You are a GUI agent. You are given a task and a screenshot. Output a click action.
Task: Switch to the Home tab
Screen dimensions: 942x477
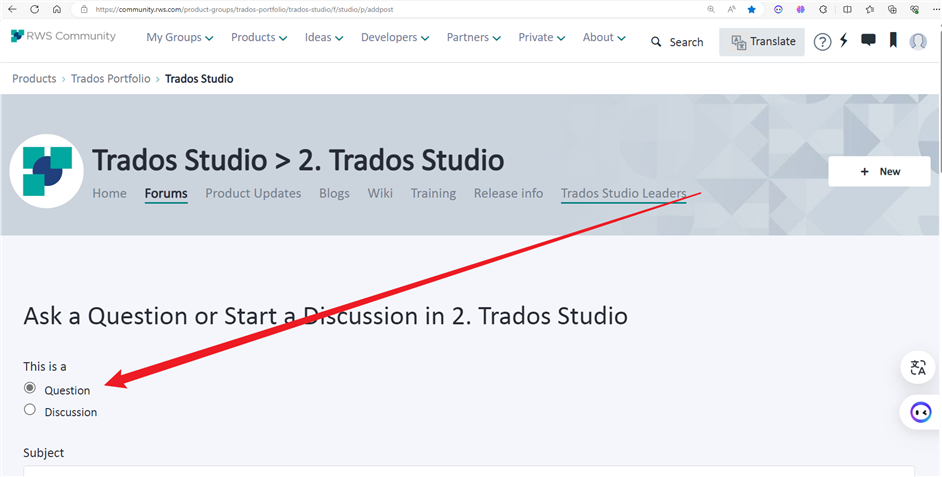tap(109, 193)
